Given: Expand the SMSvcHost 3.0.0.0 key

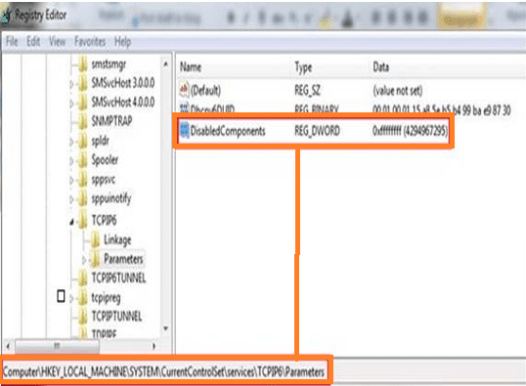Looking at the screenshot, I should pyautogui.click(x=71, y=84).
